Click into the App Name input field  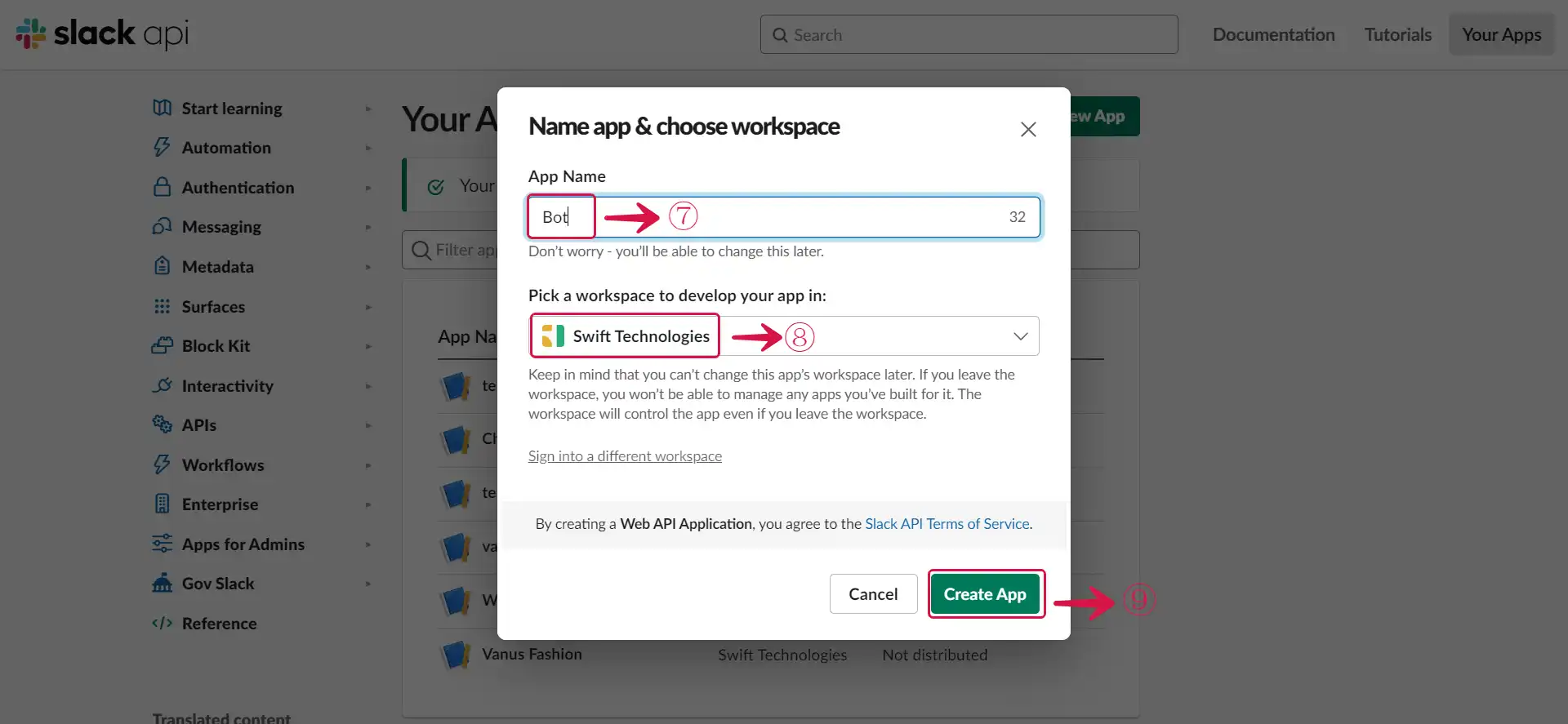click(783, 216)
